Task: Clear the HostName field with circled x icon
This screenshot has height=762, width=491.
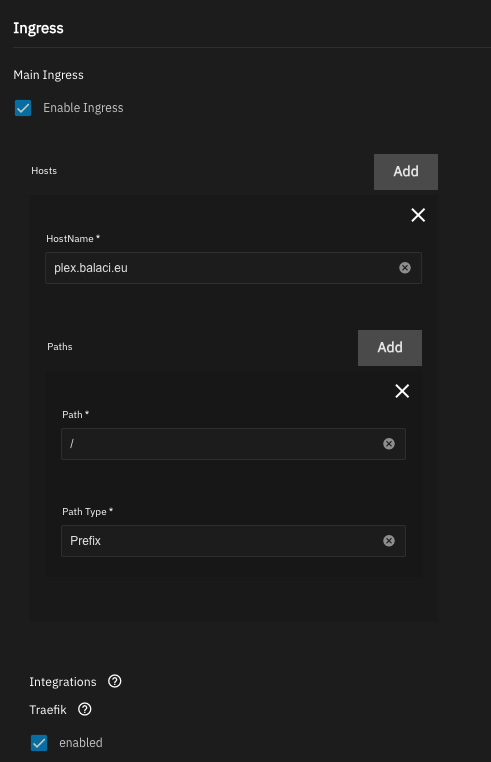Action: point(405,268)
